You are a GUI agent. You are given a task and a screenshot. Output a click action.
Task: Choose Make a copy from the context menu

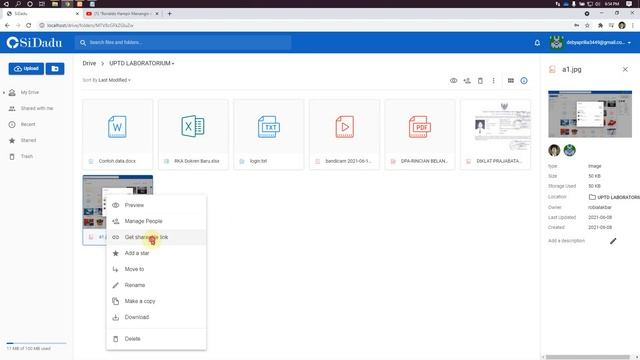click(x=156, y=301)
